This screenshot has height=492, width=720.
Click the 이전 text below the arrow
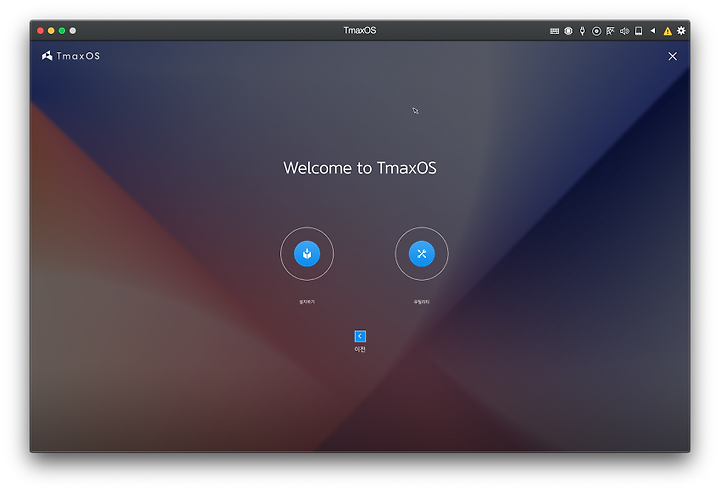coord(360,349)
